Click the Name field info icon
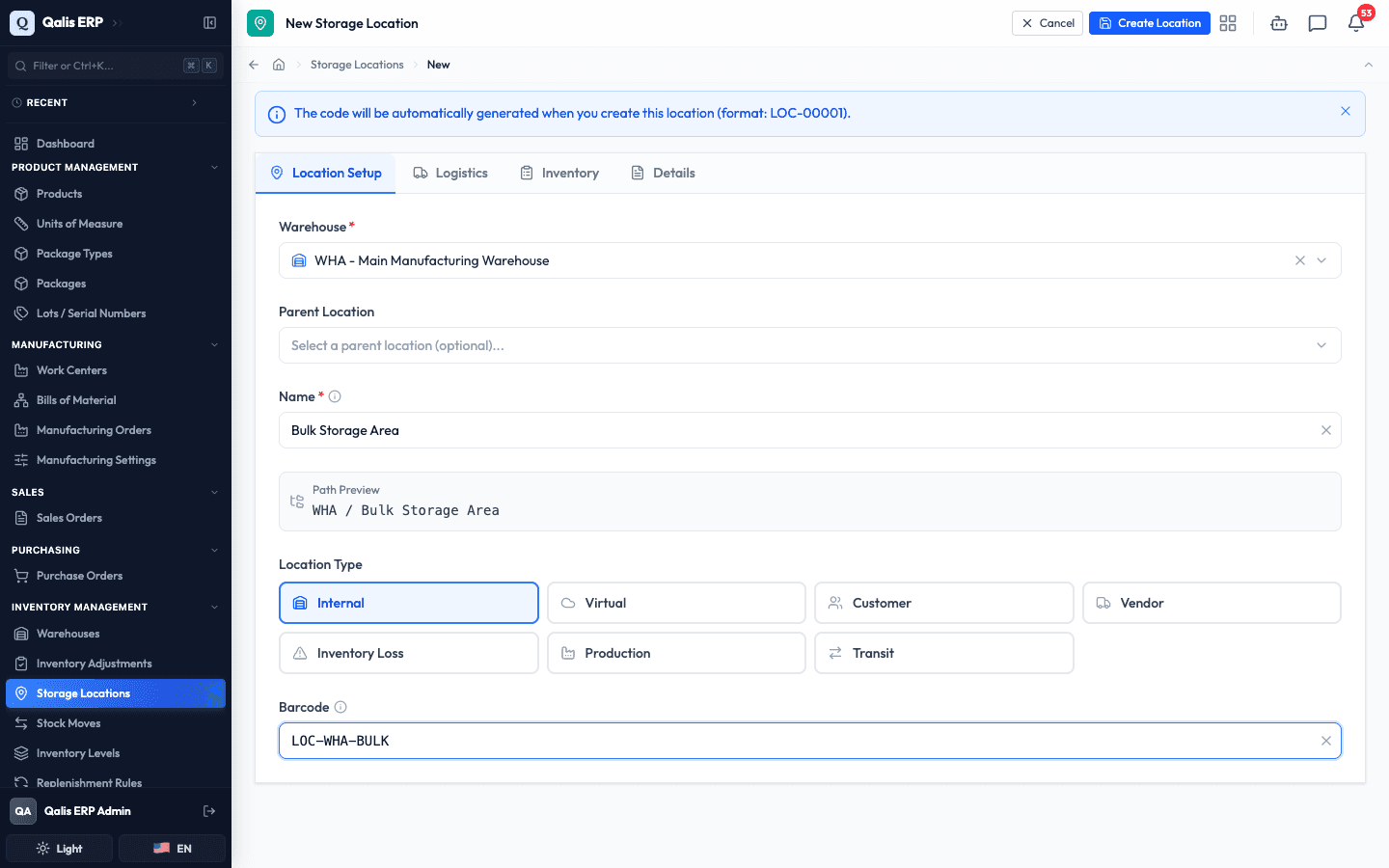The height and width of the screenshot is (868, 1389). coord(335,396)
